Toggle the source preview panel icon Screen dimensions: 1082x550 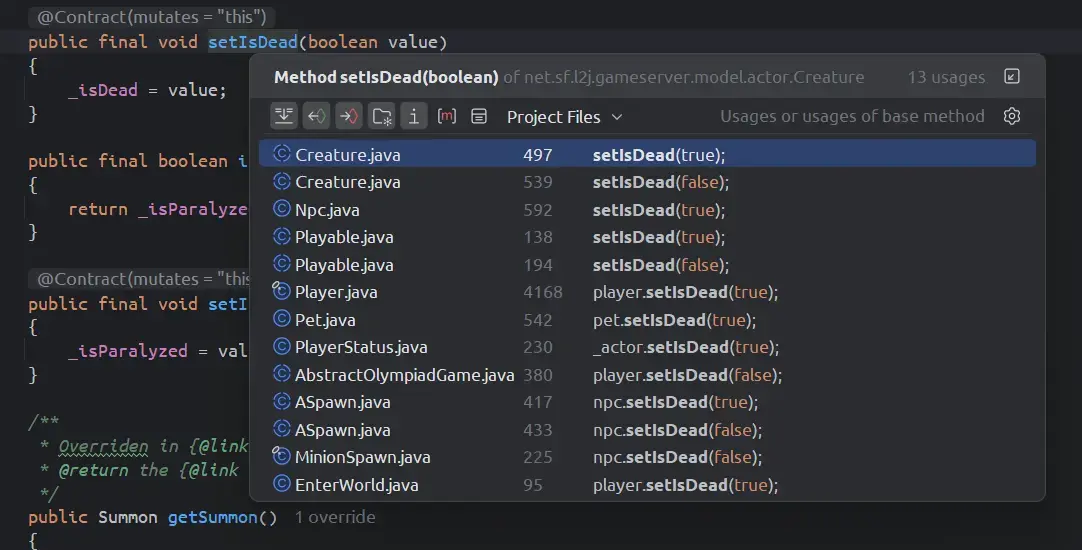479,116
